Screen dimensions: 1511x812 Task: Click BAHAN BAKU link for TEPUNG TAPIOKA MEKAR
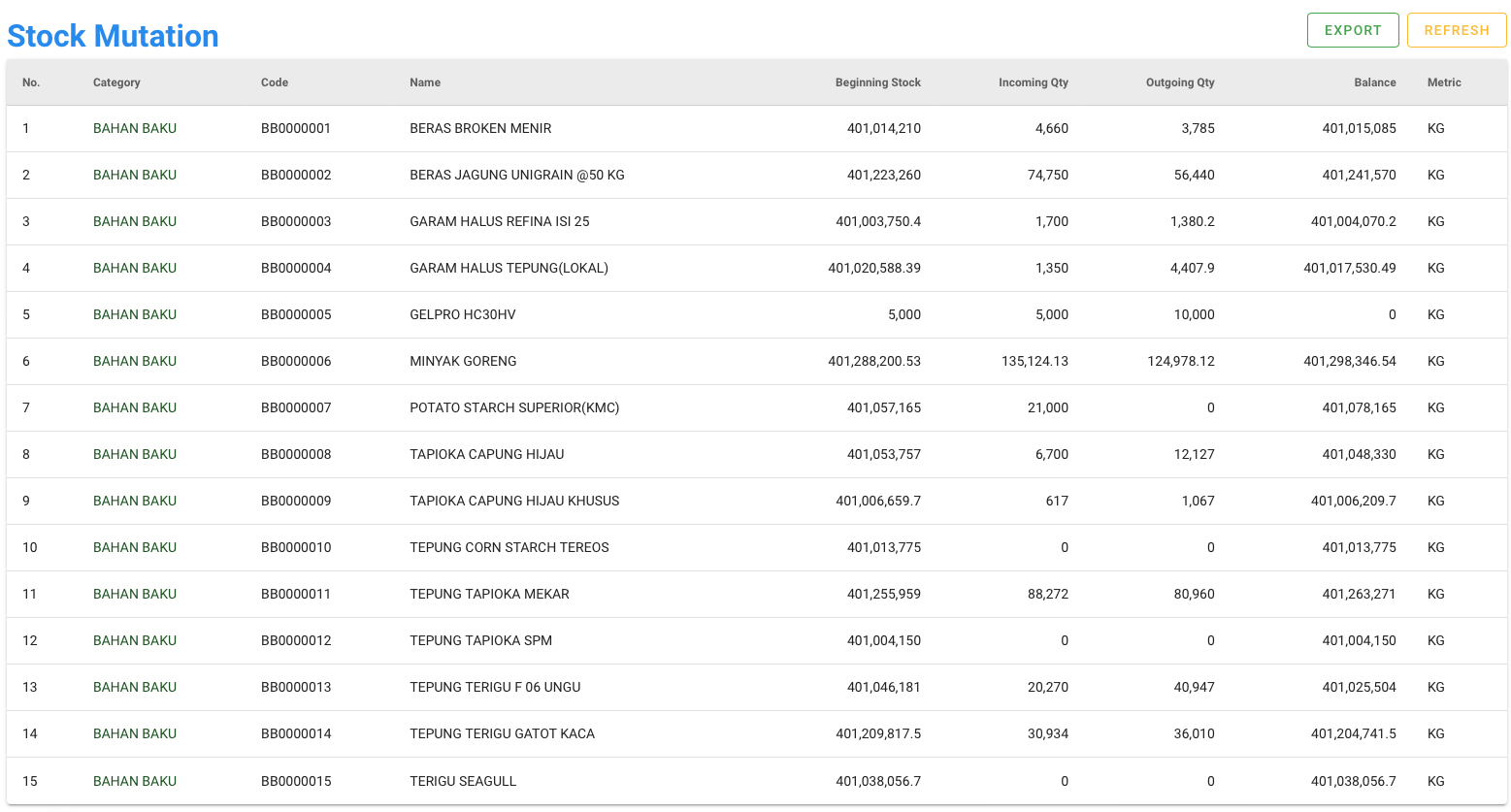tap(135, 594)
